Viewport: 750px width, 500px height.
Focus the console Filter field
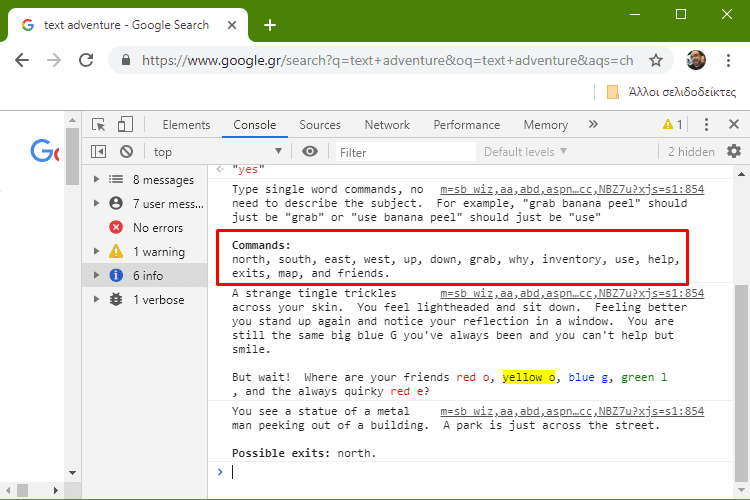tap(406, 152)
